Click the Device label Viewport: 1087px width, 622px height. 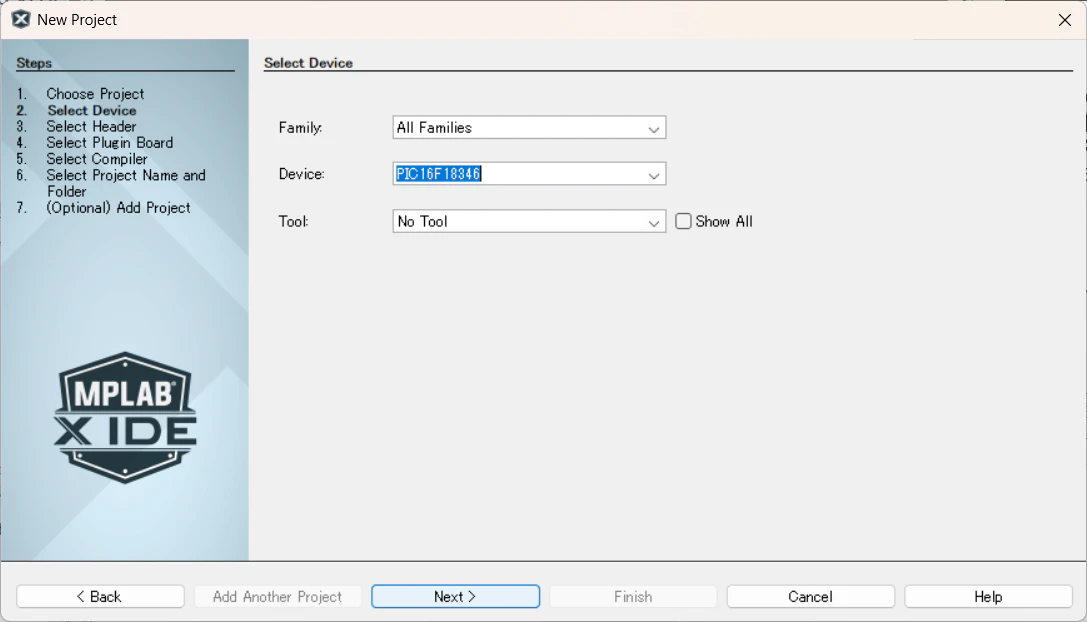point(302,174)
